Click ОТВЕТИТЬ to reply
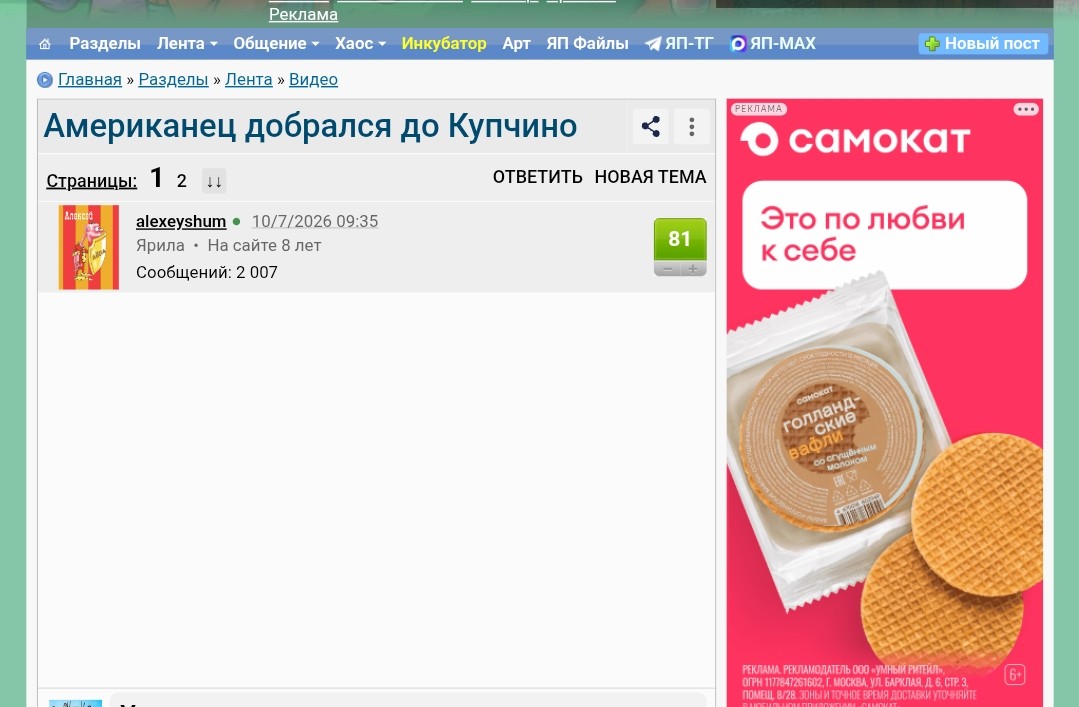The width and height of the screenshot is (1079, 707). point(537,177)
